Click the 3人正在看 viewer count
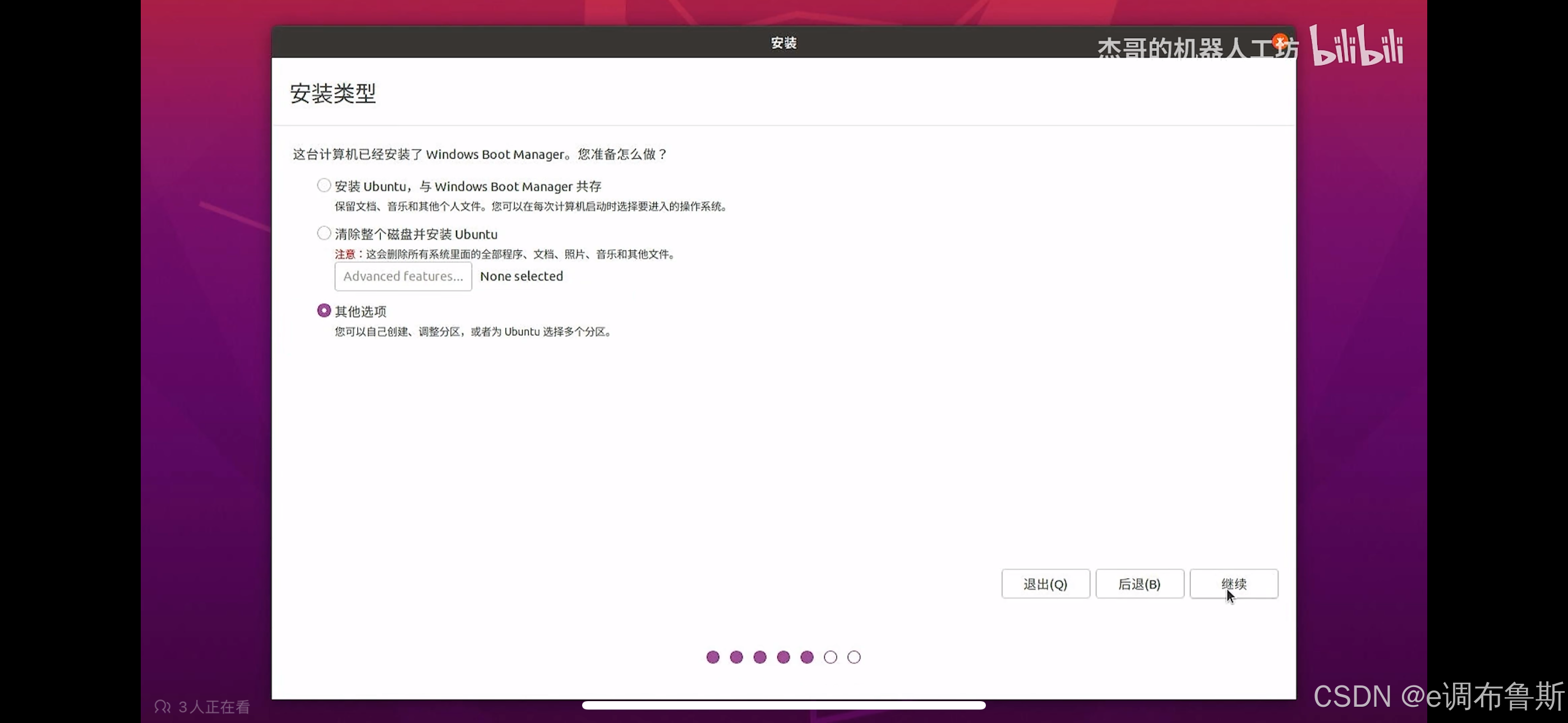The height and width of the screenshot is (723, 1568). 202,707
